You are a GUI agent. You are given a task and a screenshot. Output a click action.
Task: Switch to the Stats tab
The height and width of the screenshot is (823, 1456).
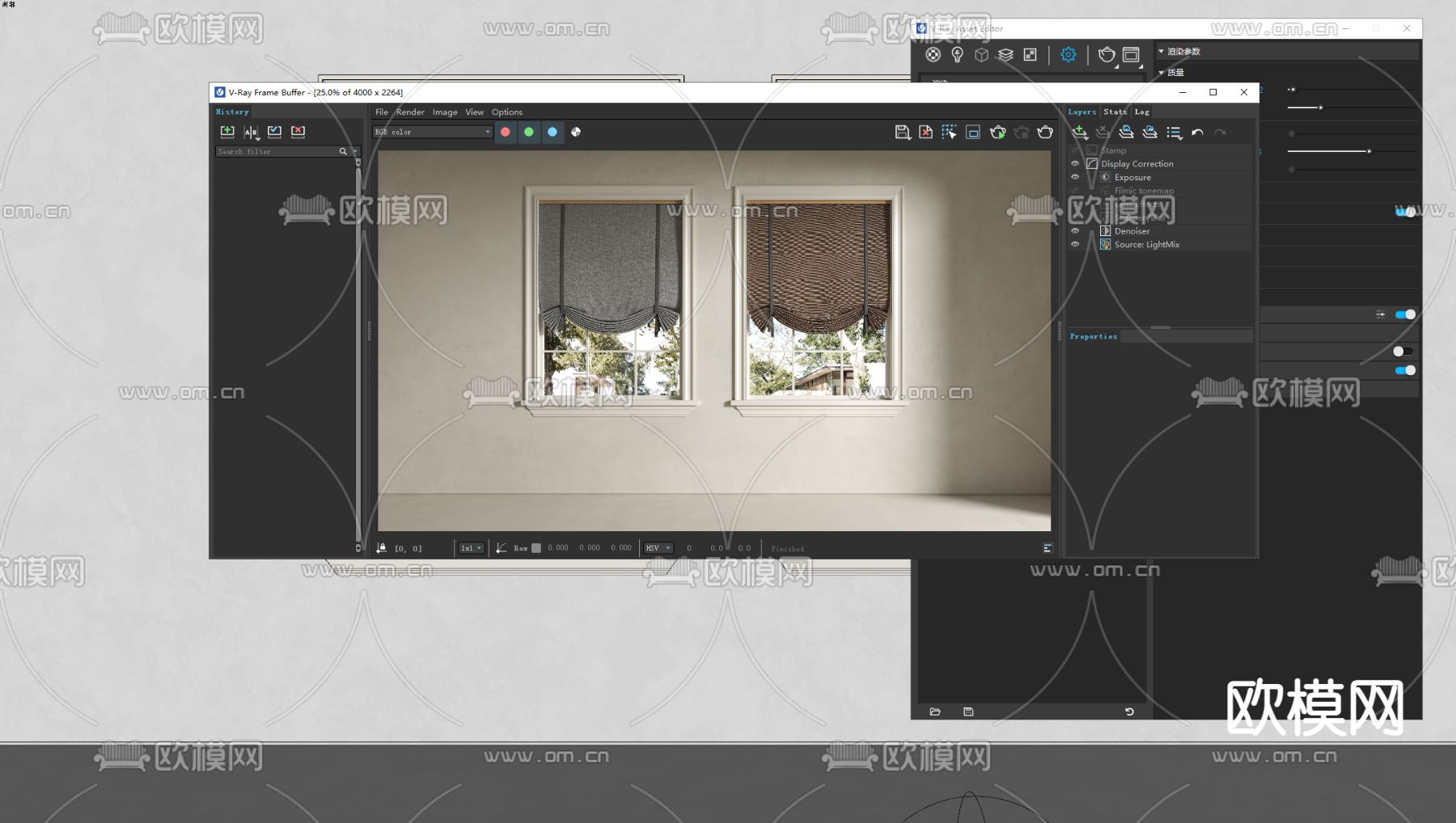(1115, 112)
